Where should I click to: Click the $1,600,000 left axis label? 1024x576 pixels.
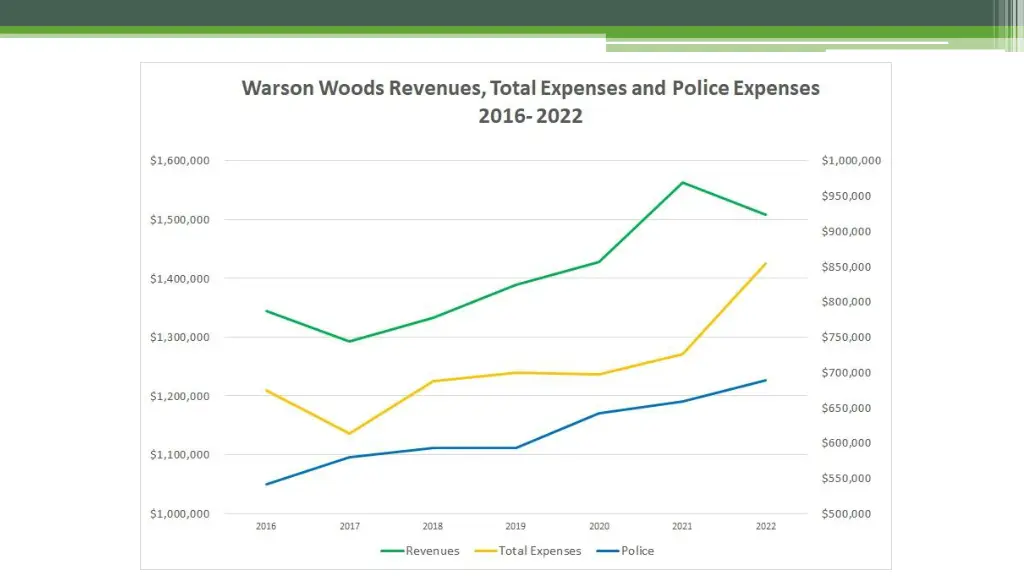coord(179,161)
